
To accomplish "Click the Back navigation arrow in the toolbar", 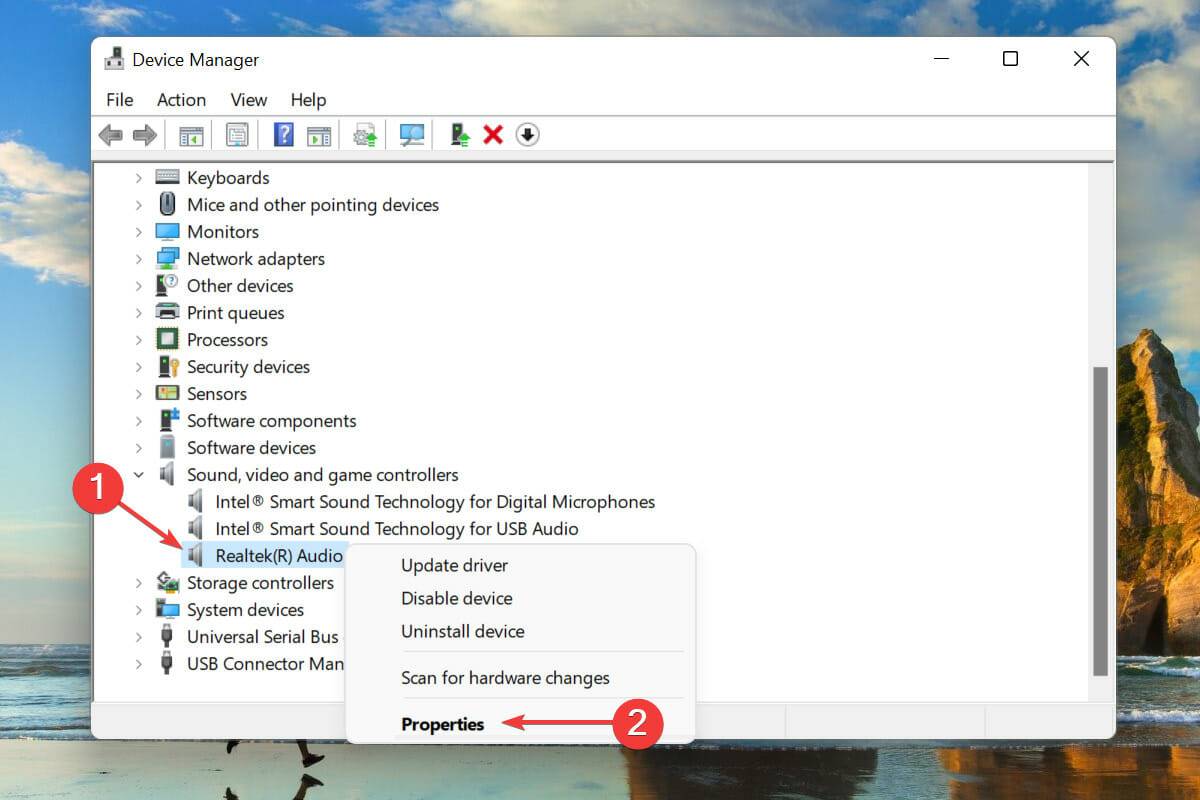I will pyautogui.click(x=110, y=134).
